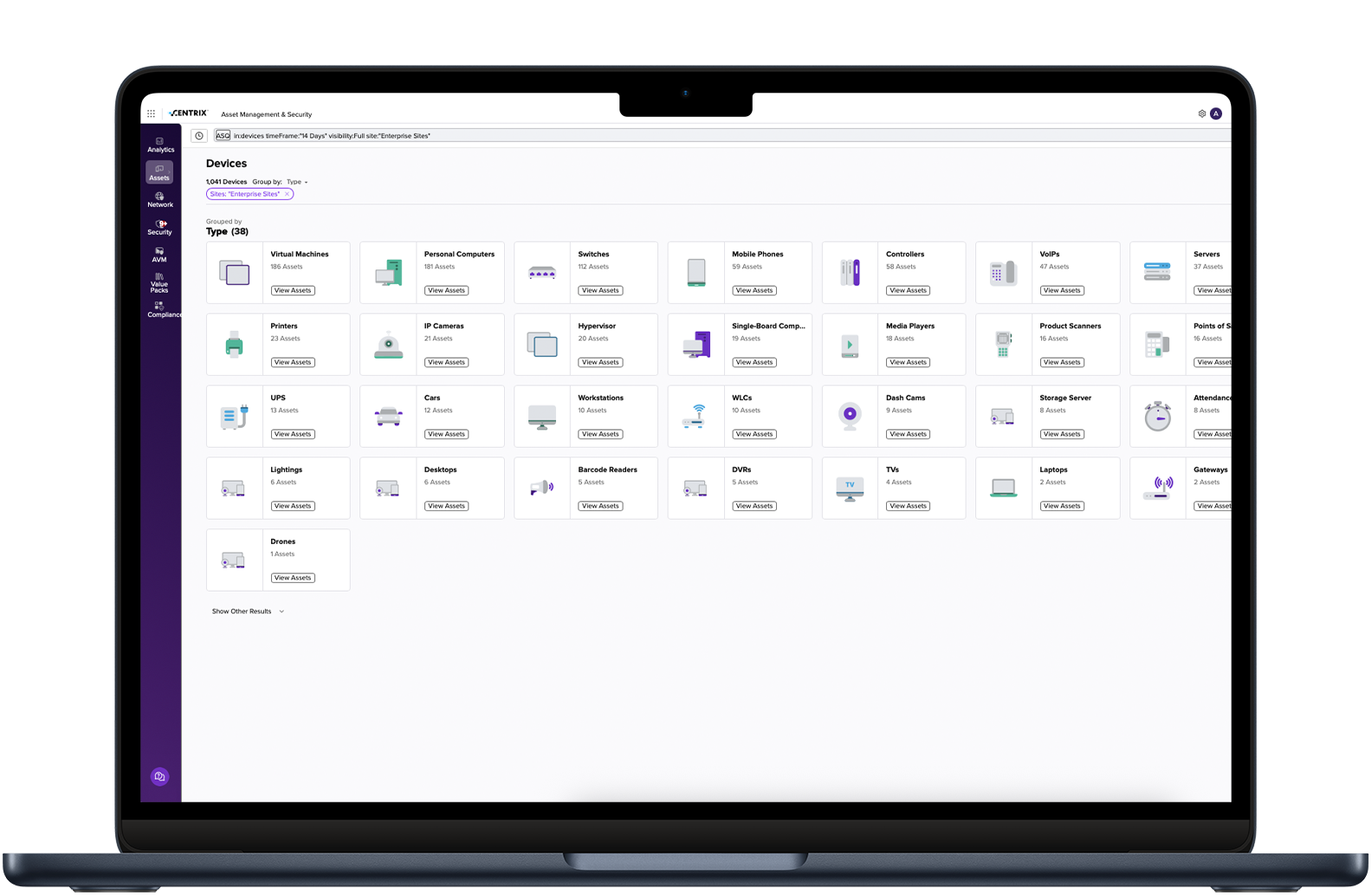Click into the ASQ query search field
Screen dimensions: 1372x895
693,136
